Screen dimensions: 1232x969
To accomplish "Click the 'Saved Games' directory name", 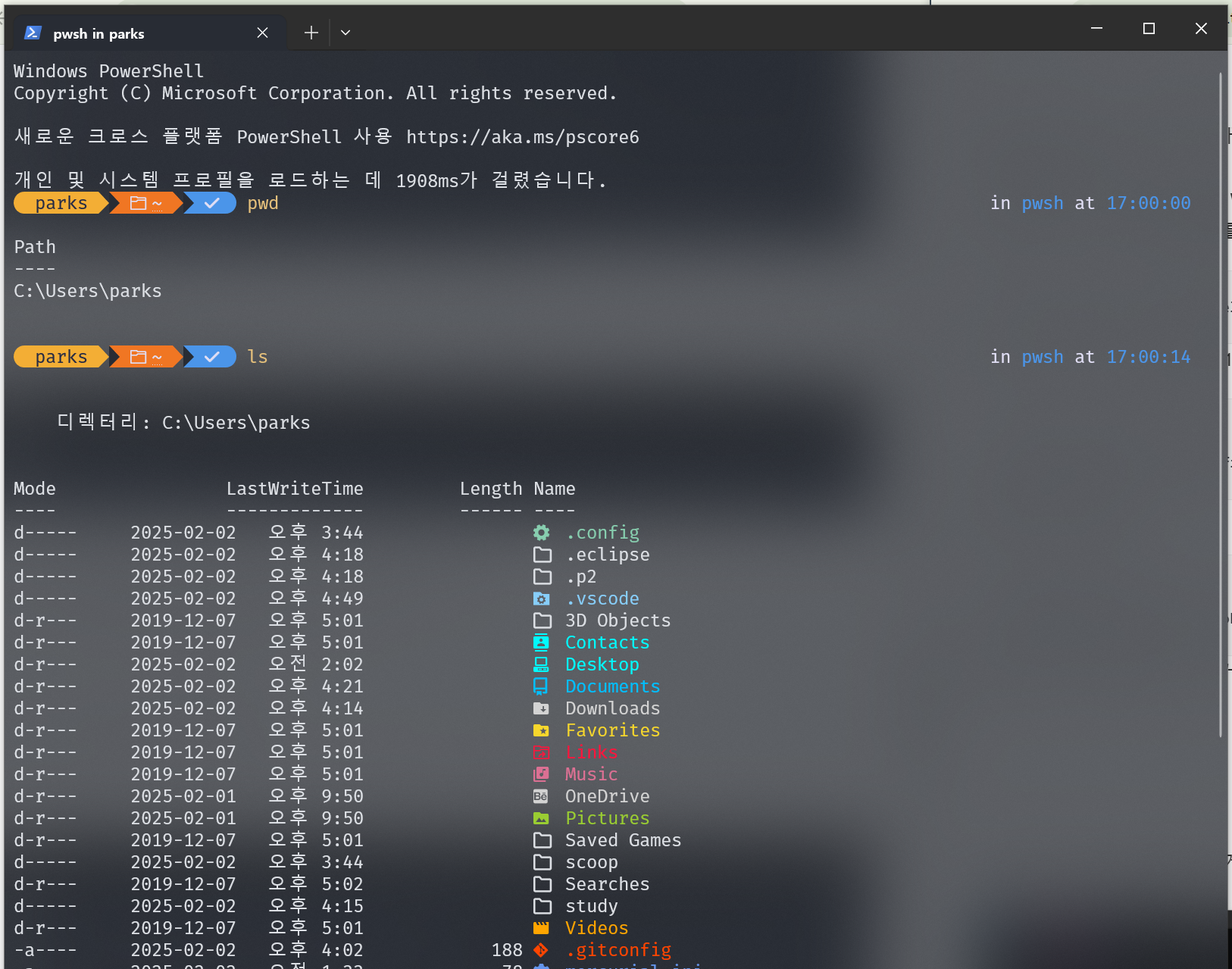I will (x=624, y=840).
